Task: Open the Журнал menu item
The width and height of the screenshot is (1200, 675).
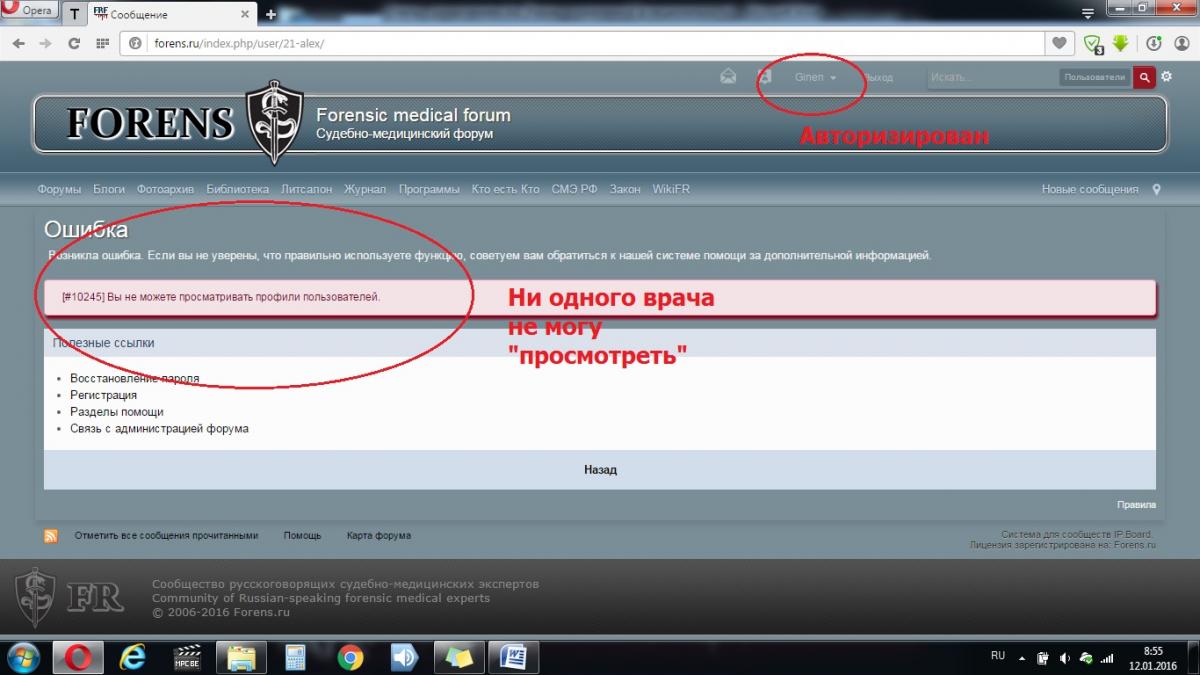Action: [x=365, y=189]
